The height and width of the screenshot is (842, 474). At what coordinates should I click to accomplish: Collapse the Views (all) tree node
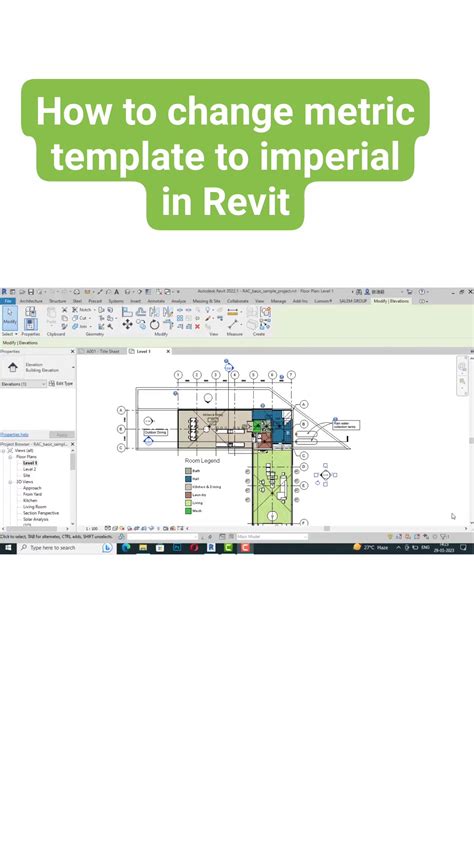[4, 451]
